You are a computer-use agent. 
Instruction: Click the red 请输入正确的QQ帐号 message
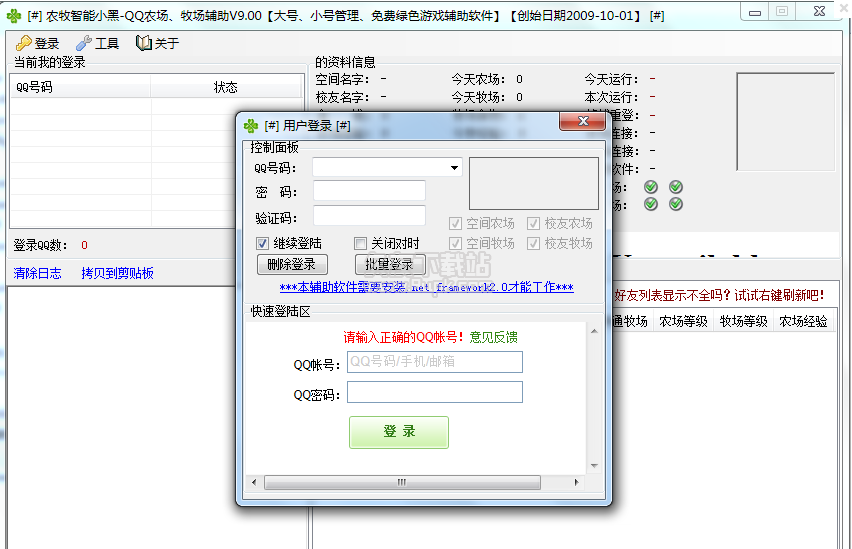pyautogui.click(x=403, y=337)
